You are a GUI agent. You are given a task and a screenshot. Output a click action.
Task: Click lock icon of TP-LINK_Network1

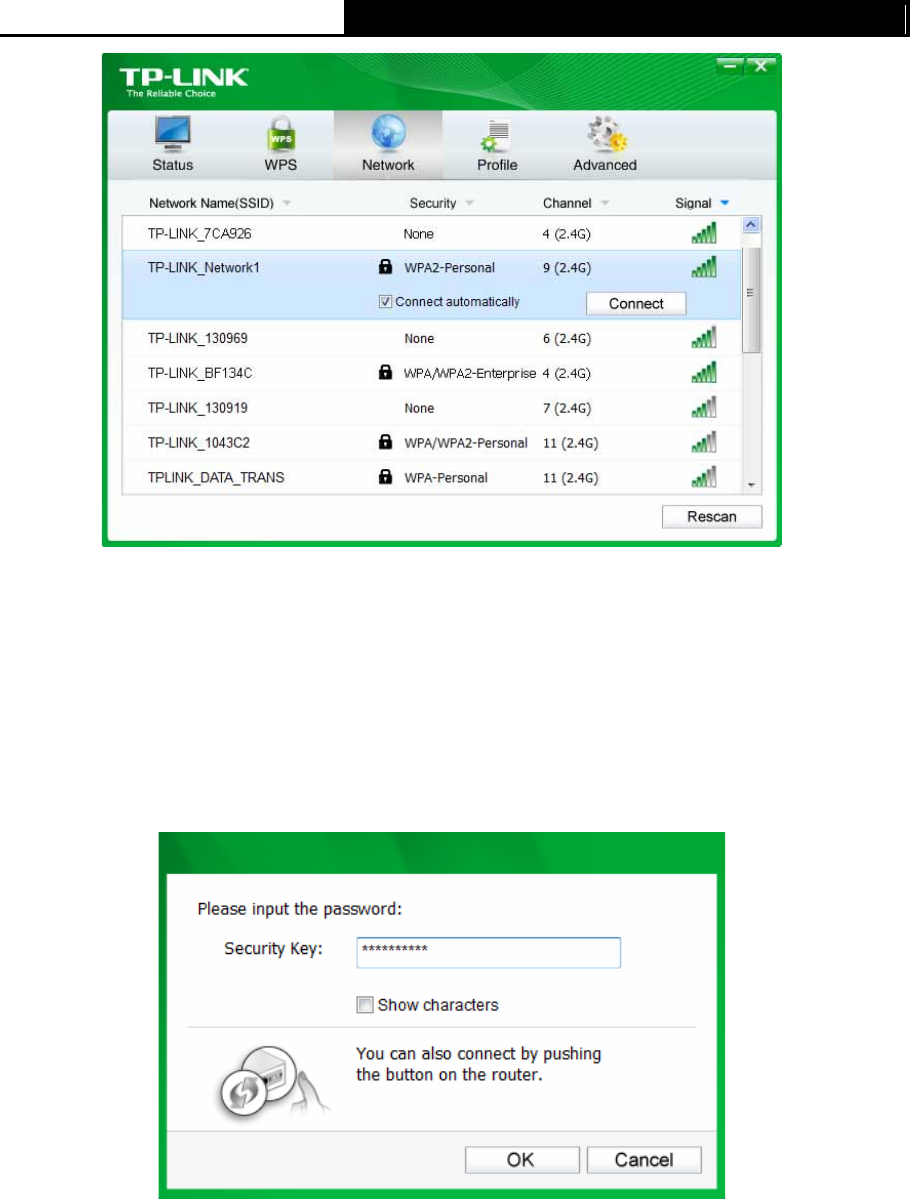385,267
